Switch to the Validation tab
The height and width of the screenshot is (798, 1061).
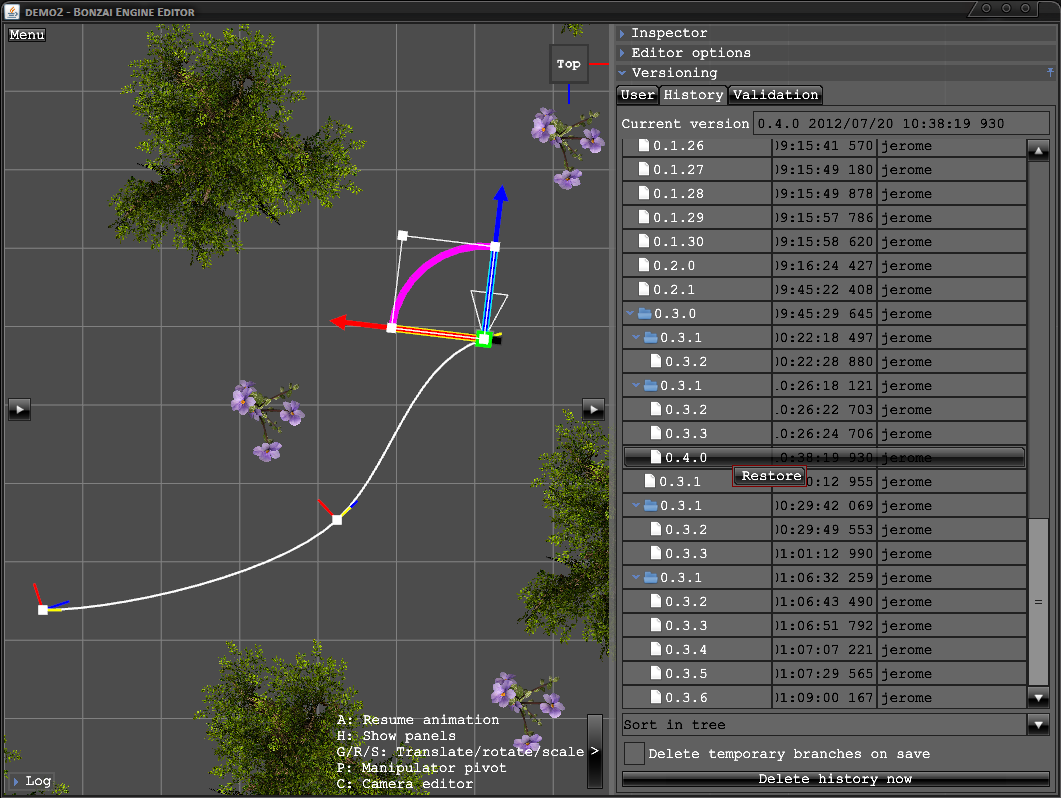pyautogui.click(x=775, y=95)
